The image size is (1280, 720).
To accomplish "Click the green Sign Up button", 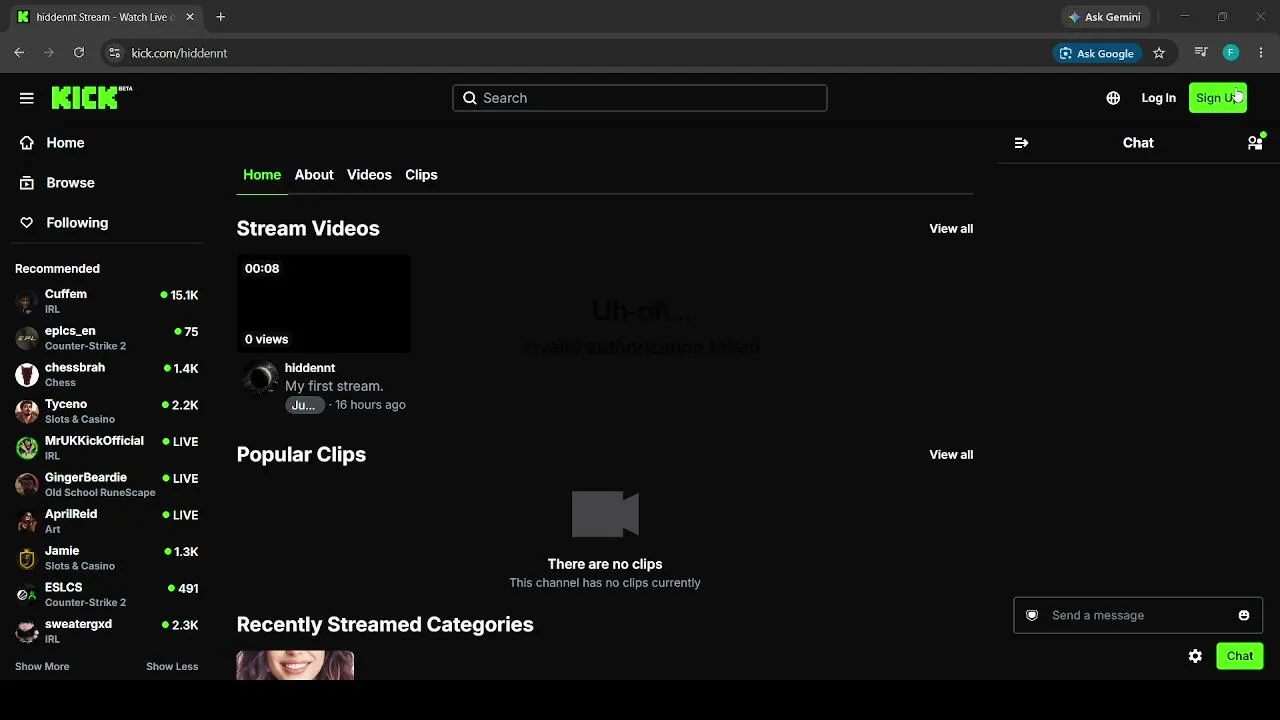I will click(1218, 98).
